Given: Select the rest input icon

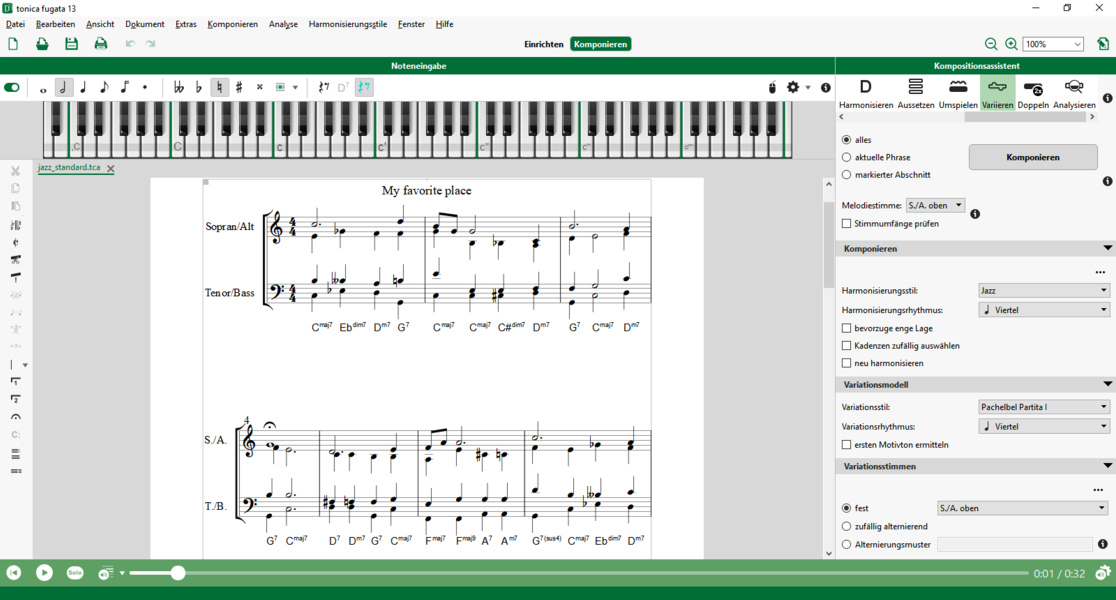Looking at the screenshot, I should click(324, 88).
